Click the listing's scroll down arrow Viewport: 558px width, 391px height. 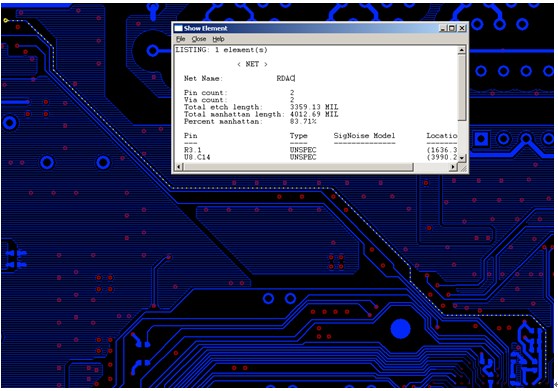click(x=461, y=158)
